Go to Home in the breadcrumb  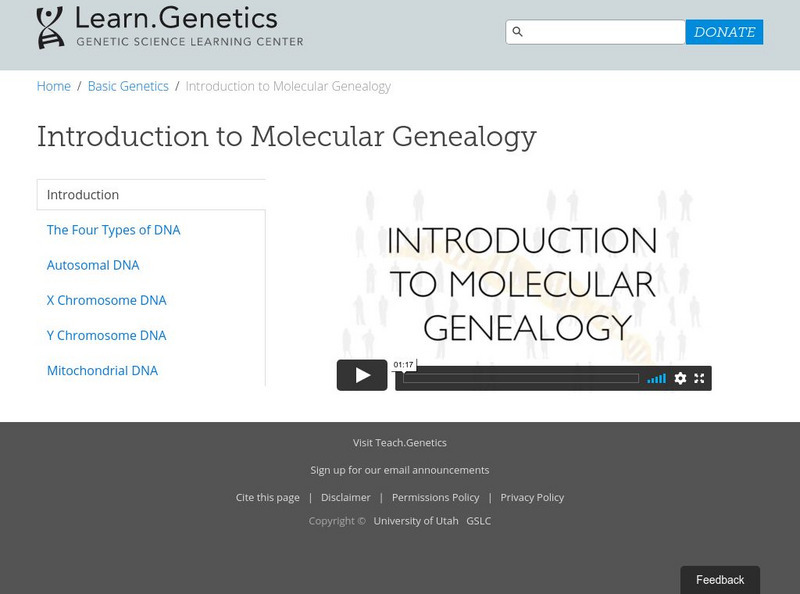tap(54, 86)
